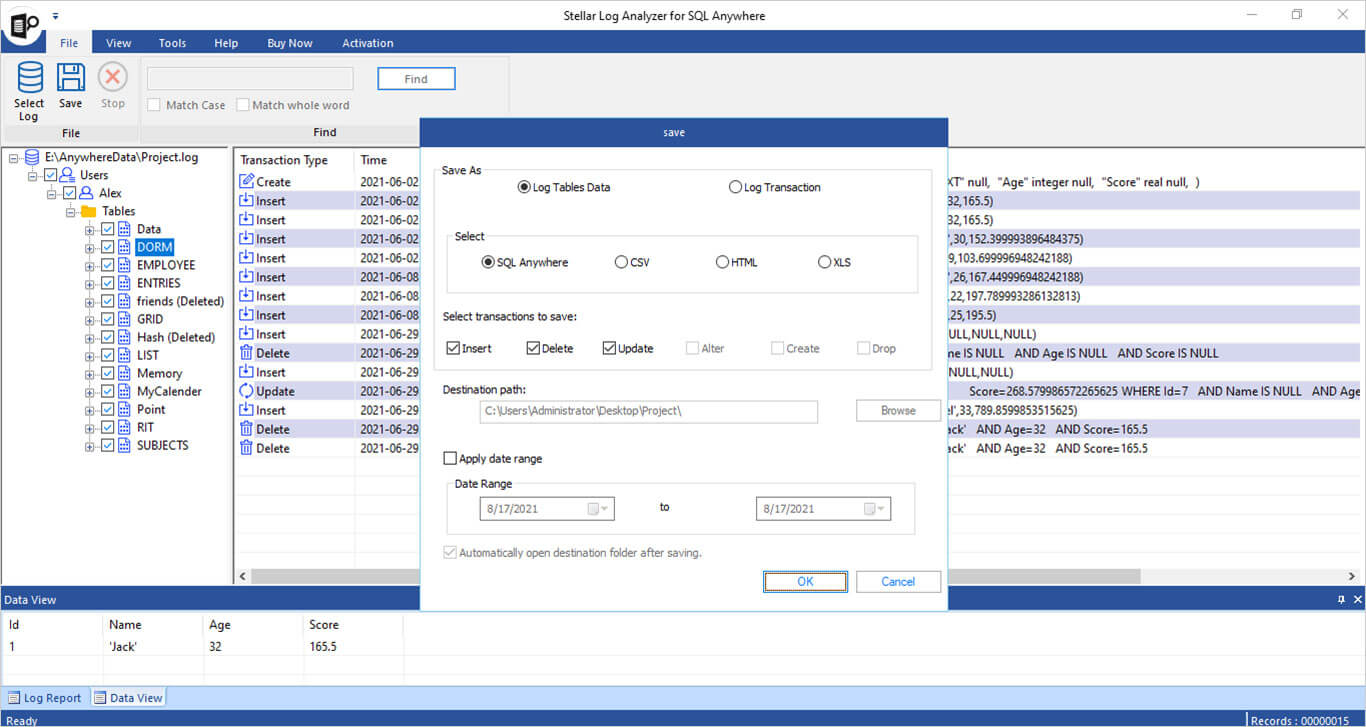Screen dimensions: 1366x727
Task: Expand the Data table node
Action: pyautogui.click(x=90, y=229)
